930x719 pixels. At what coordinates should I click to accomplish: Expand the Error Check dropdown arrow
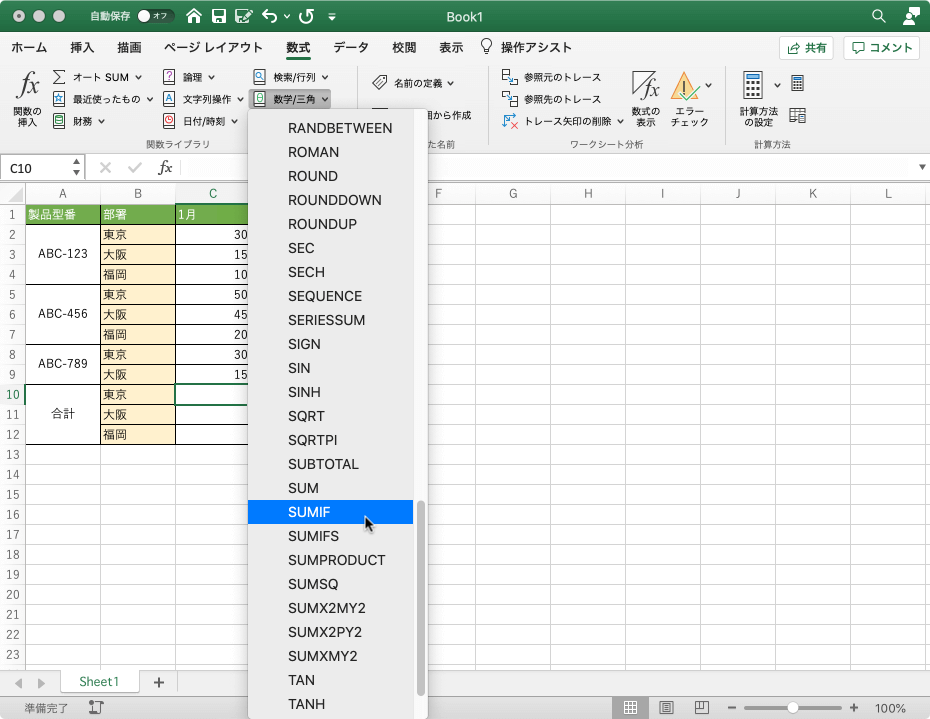pos(709,85)
